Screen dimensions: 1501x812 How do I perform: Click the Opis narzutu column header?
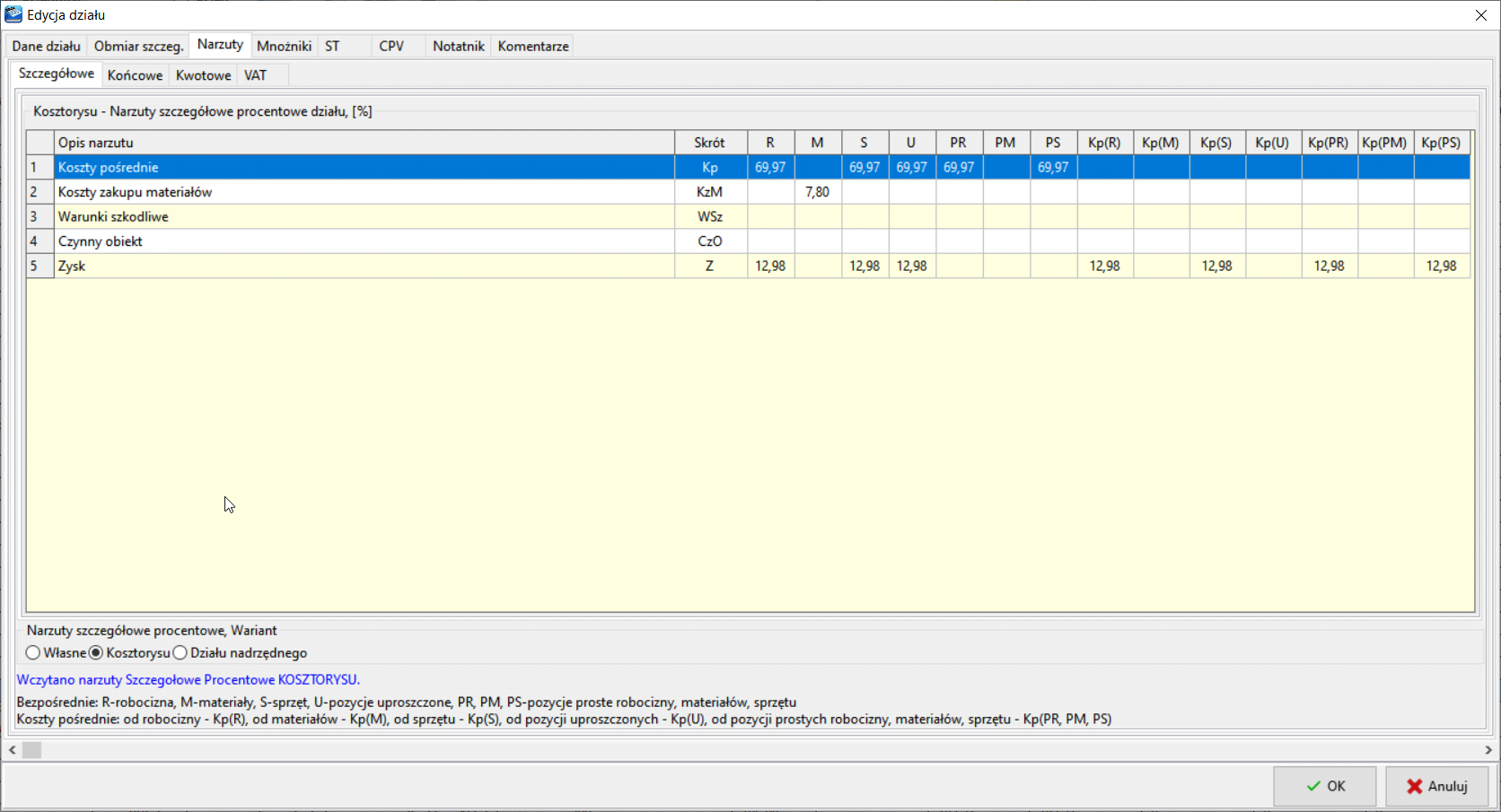pyautogui.click(x=364, y=143)
